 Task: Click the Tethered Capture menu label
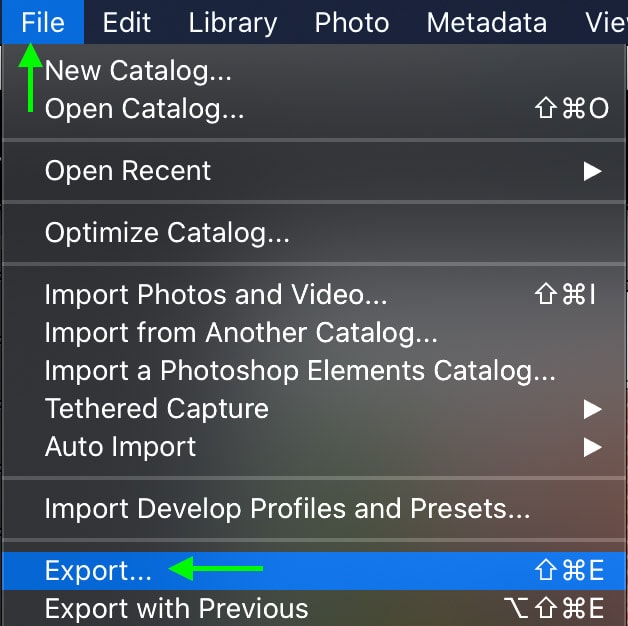coord(157,409)
